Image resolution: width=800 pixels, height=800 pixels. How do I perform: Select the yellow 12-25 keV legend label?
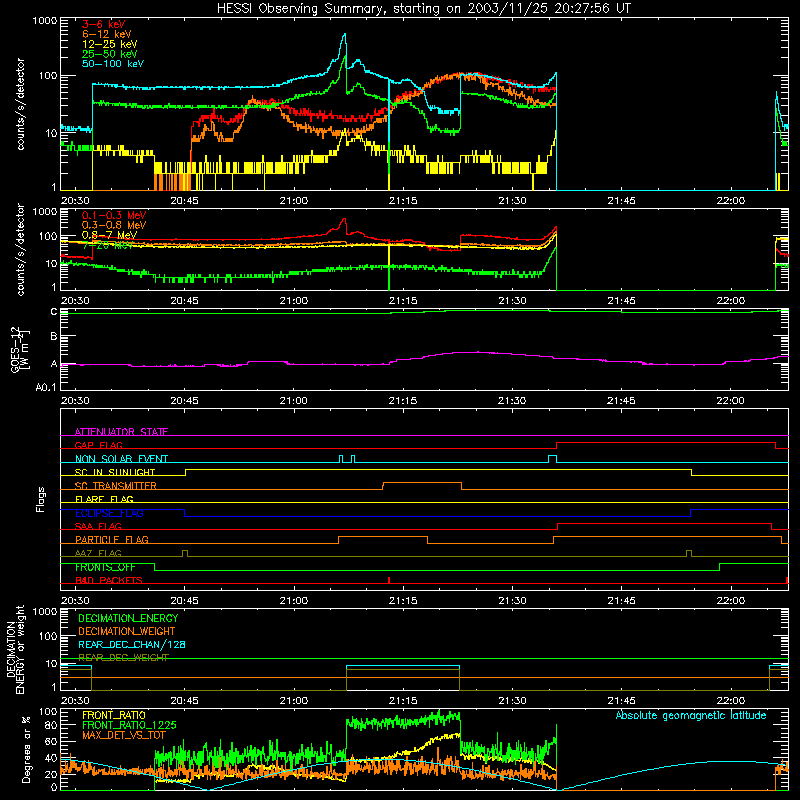pos(110,44)
